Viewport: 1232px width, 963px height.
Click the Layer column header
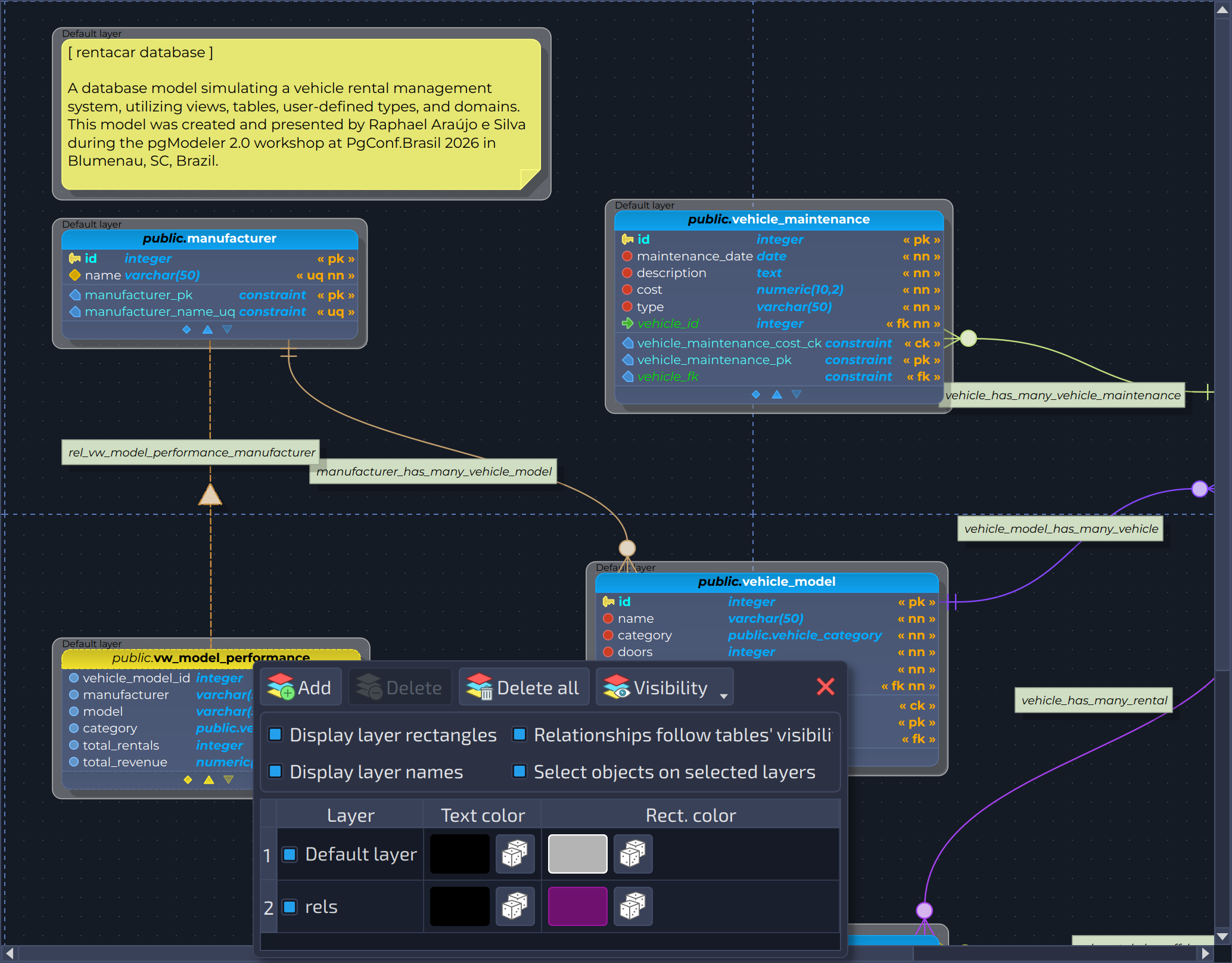click(350, 815)
